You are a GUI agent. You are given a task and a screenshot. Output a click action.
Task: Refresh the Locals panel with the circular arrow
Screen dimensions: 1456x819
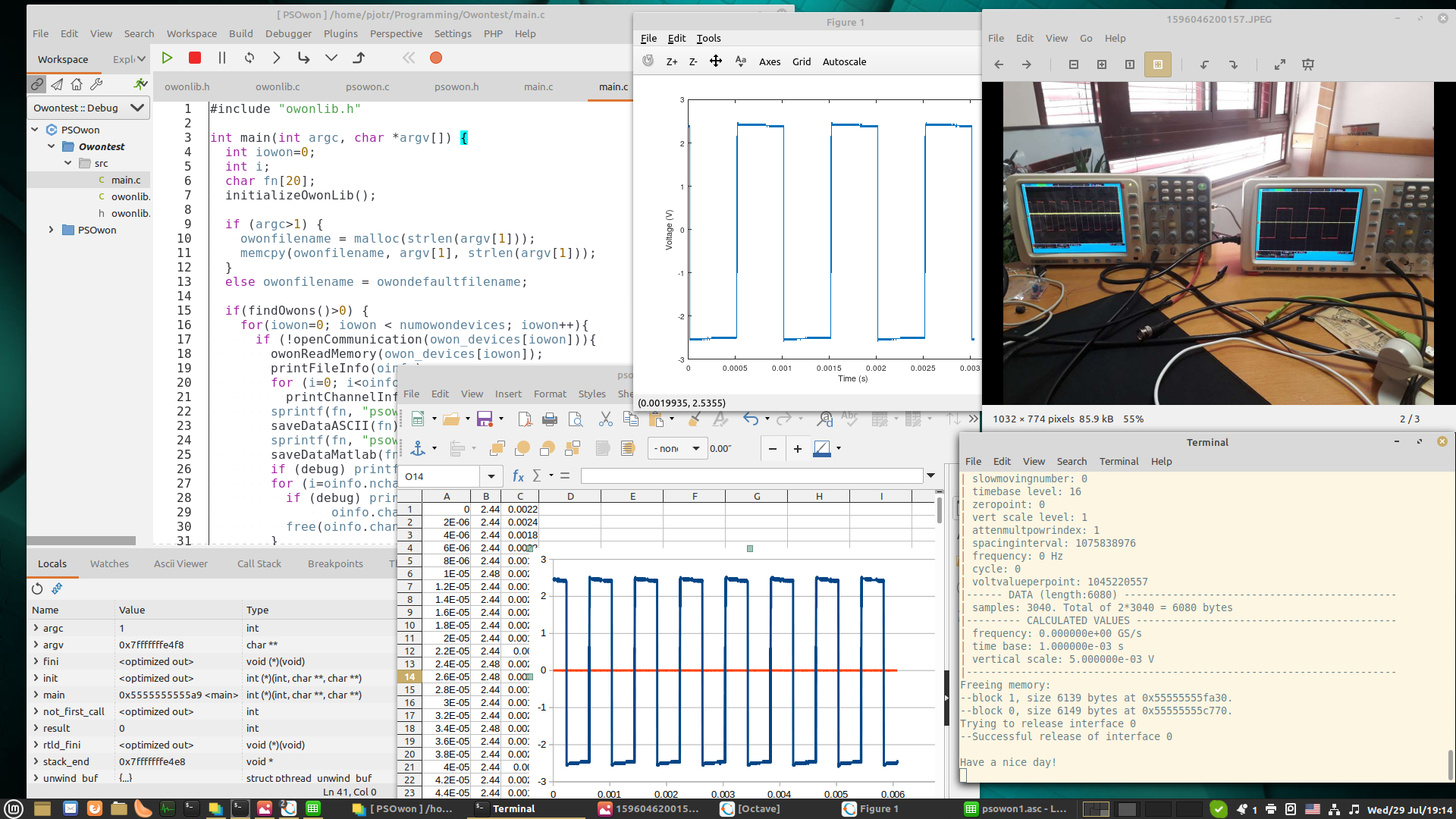[36, 588]
